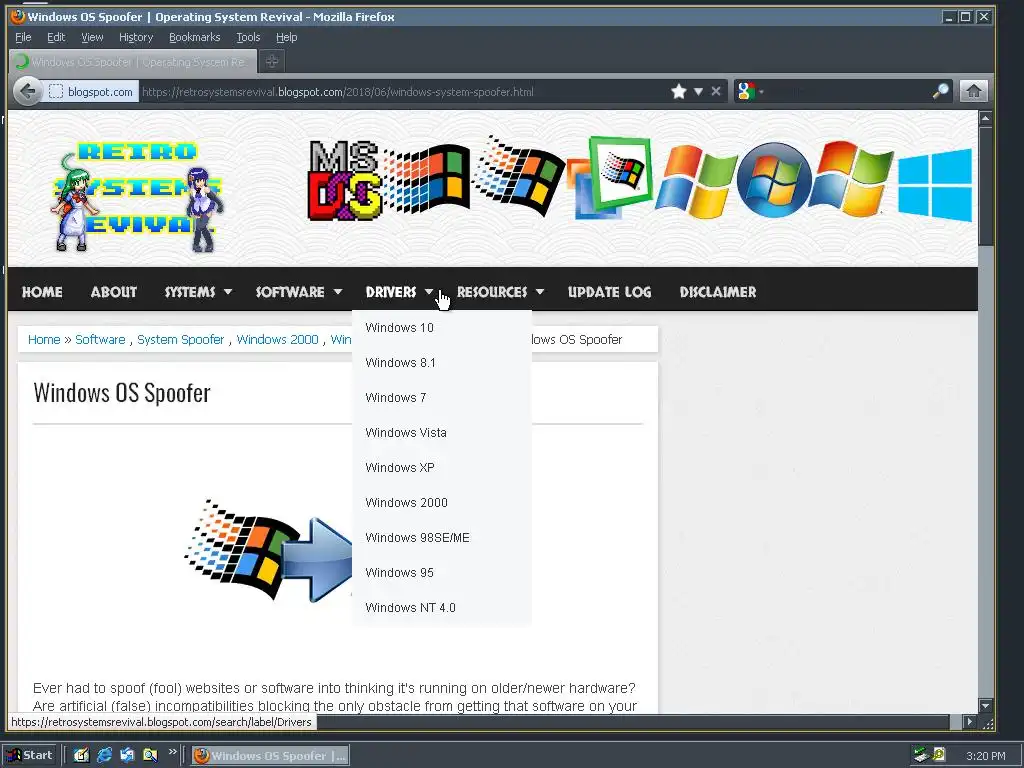Open the Bookmarks menu
The width and height of the screenshot is (1024, 768).
click(195, 37)
